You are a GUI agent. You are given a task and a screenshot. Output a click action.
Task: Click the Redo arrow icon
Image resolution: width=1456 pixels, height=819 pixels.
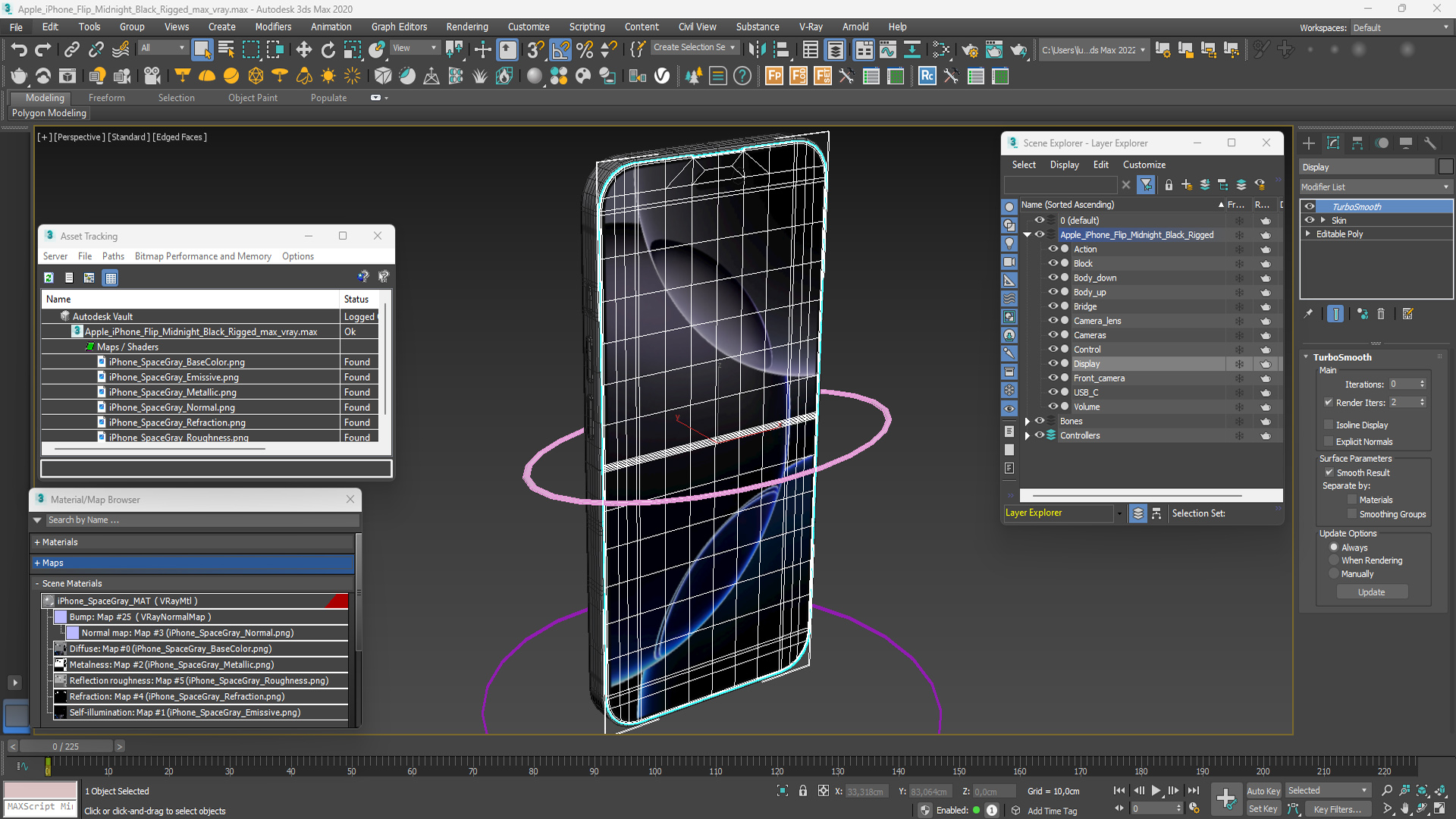pos(43,50)
